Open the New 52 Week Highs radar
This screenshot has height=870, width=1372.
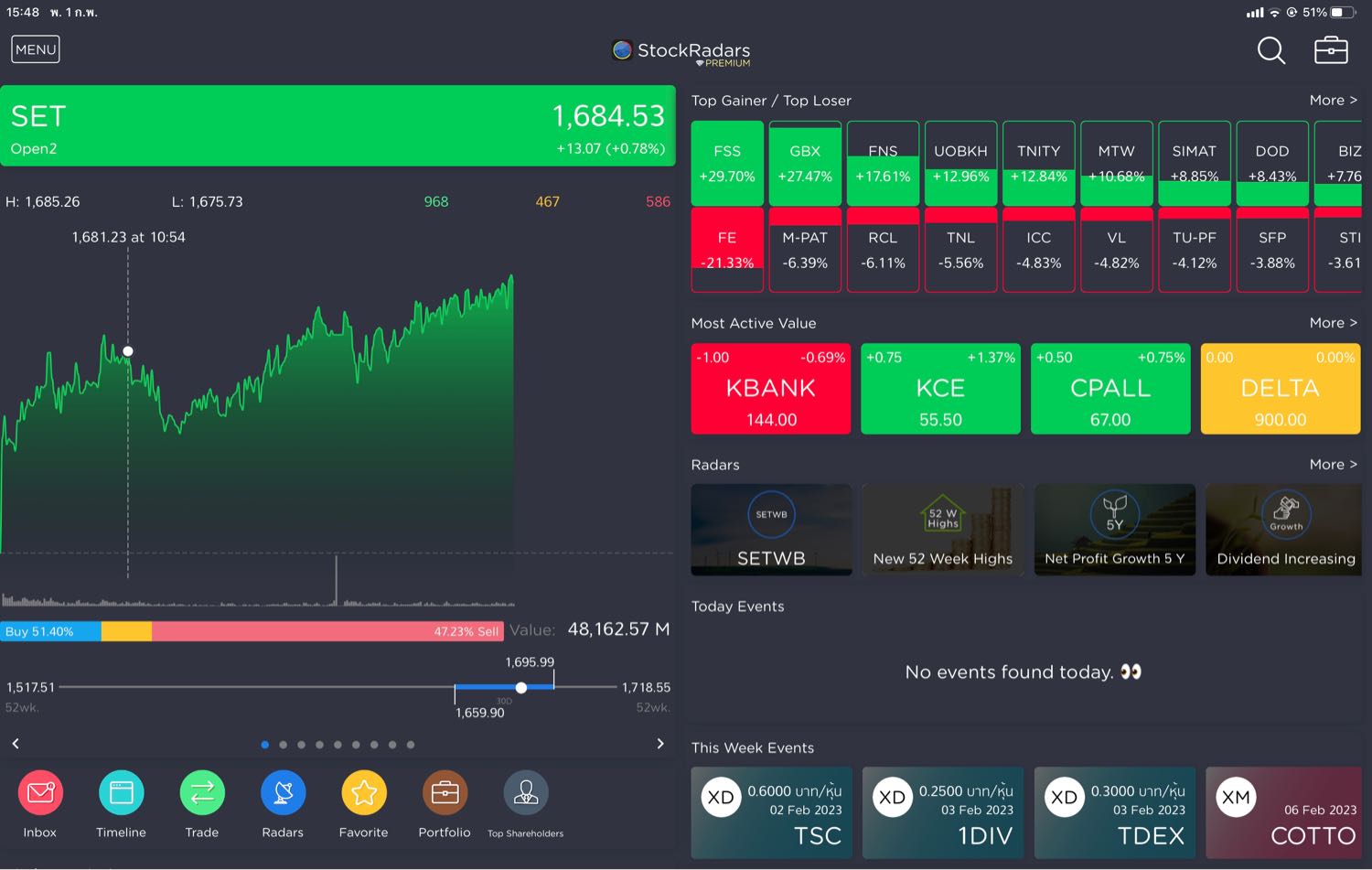[x=943, y=530]
